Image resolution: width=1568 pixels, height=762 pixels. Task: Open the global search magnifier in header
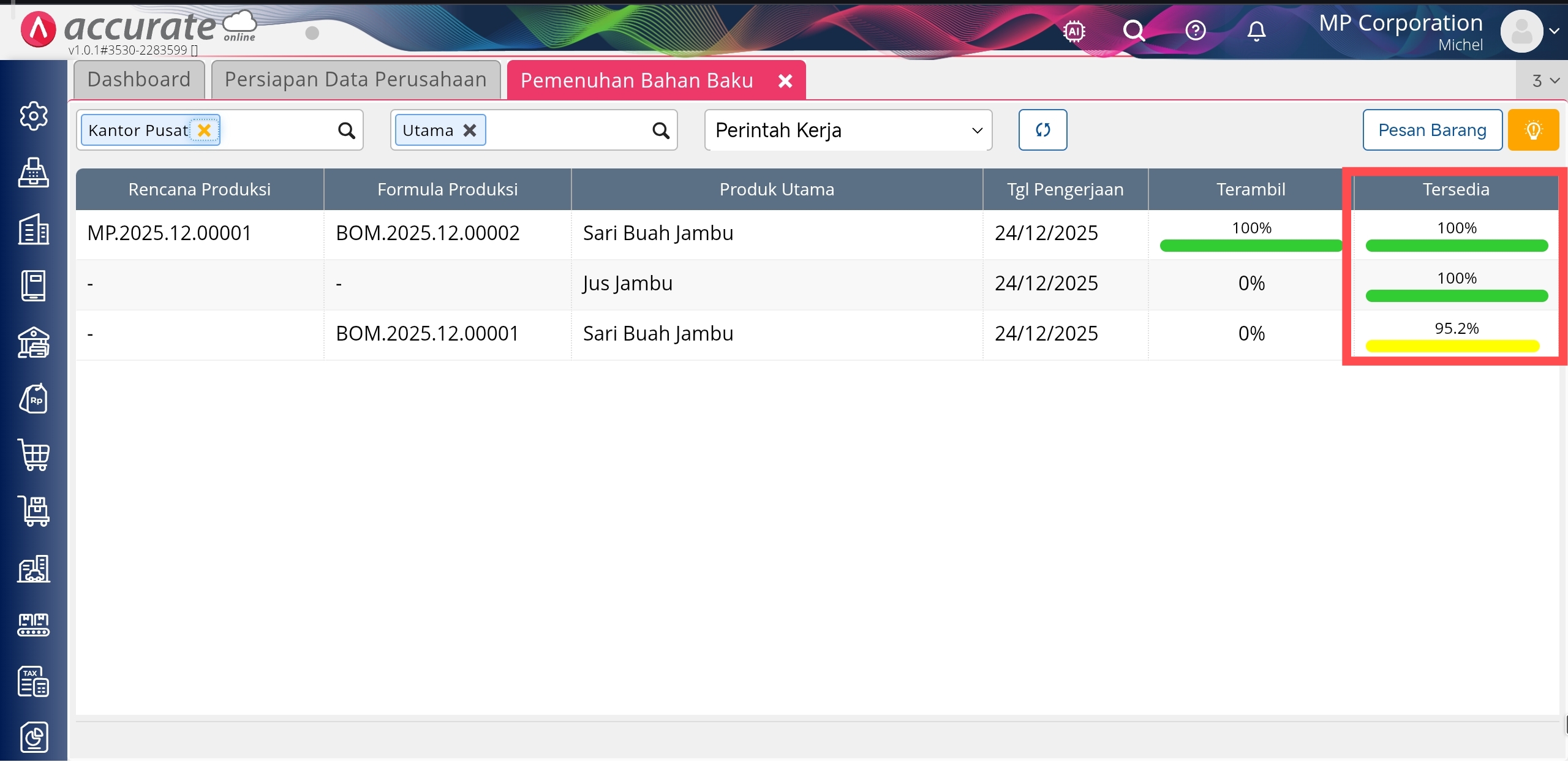1134,31
